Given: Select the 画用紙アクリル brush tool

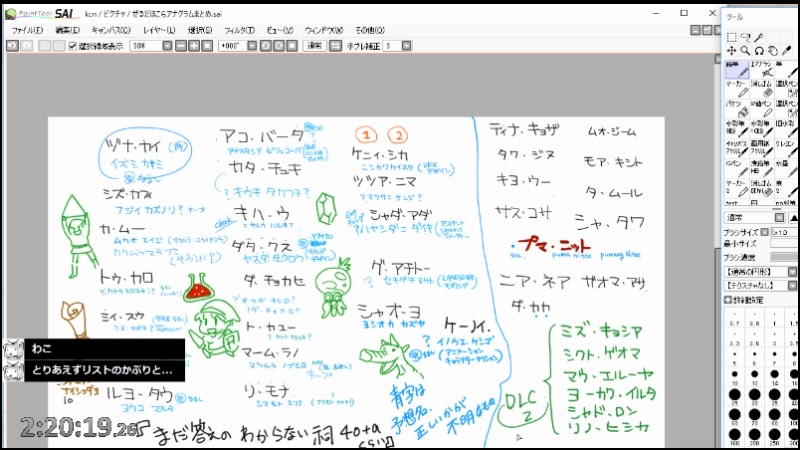Looking at the screenshot, I should pyautogui.click(x=762, y=148).
